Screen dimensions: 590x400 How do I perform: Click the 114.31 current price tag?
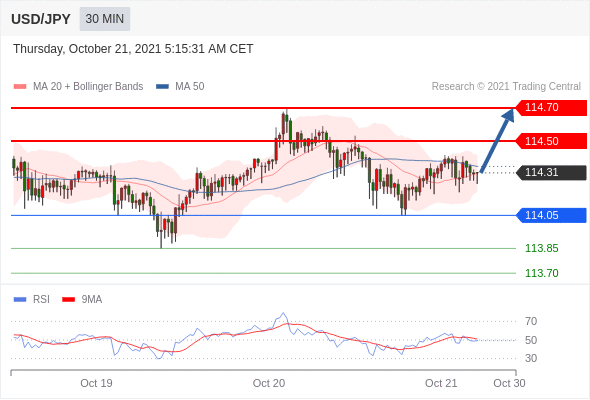551,172
